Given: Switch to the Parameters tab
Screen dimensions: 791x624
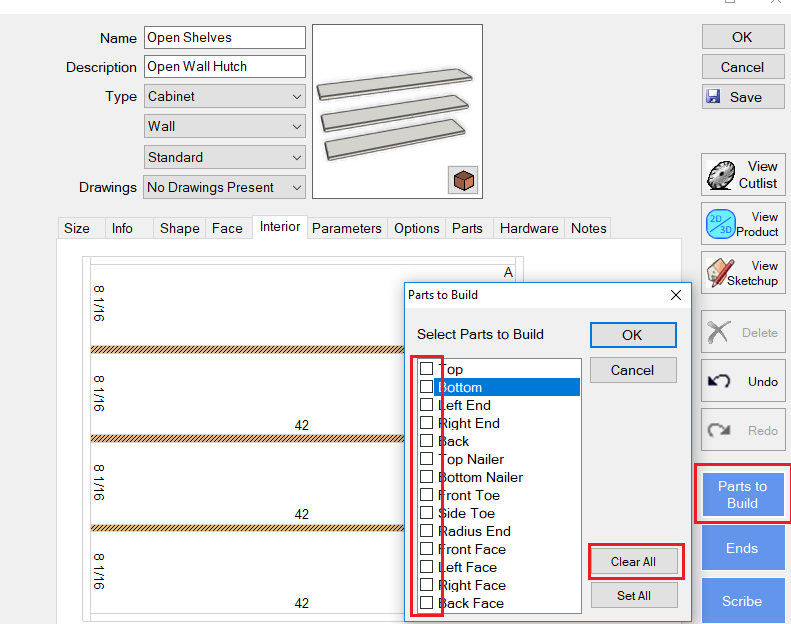Looking at the screenshot, I should [346, 228].
